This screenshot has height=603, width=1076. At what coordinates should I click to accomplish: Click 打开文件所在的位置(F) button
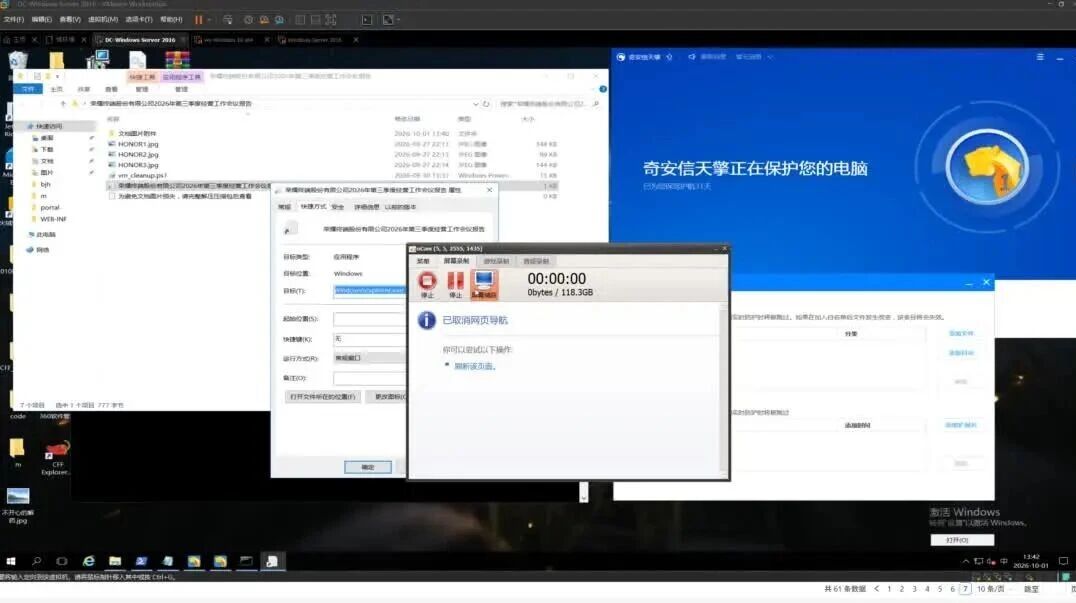(x=323, y=397)
